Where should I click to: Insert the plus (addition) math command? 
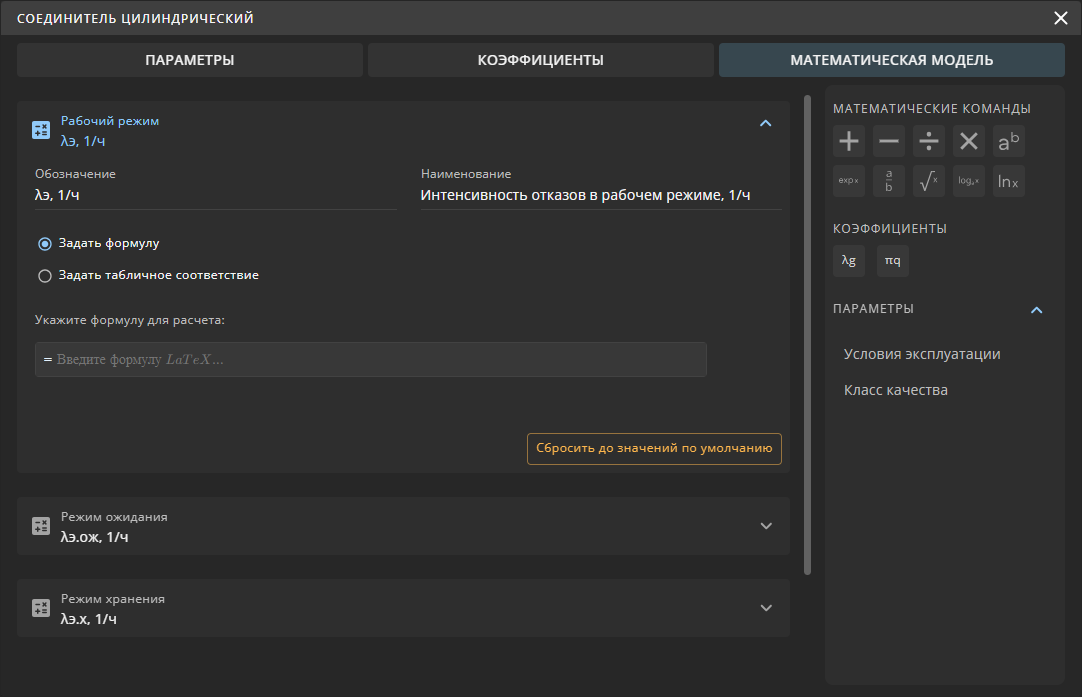tap(849, 141)
